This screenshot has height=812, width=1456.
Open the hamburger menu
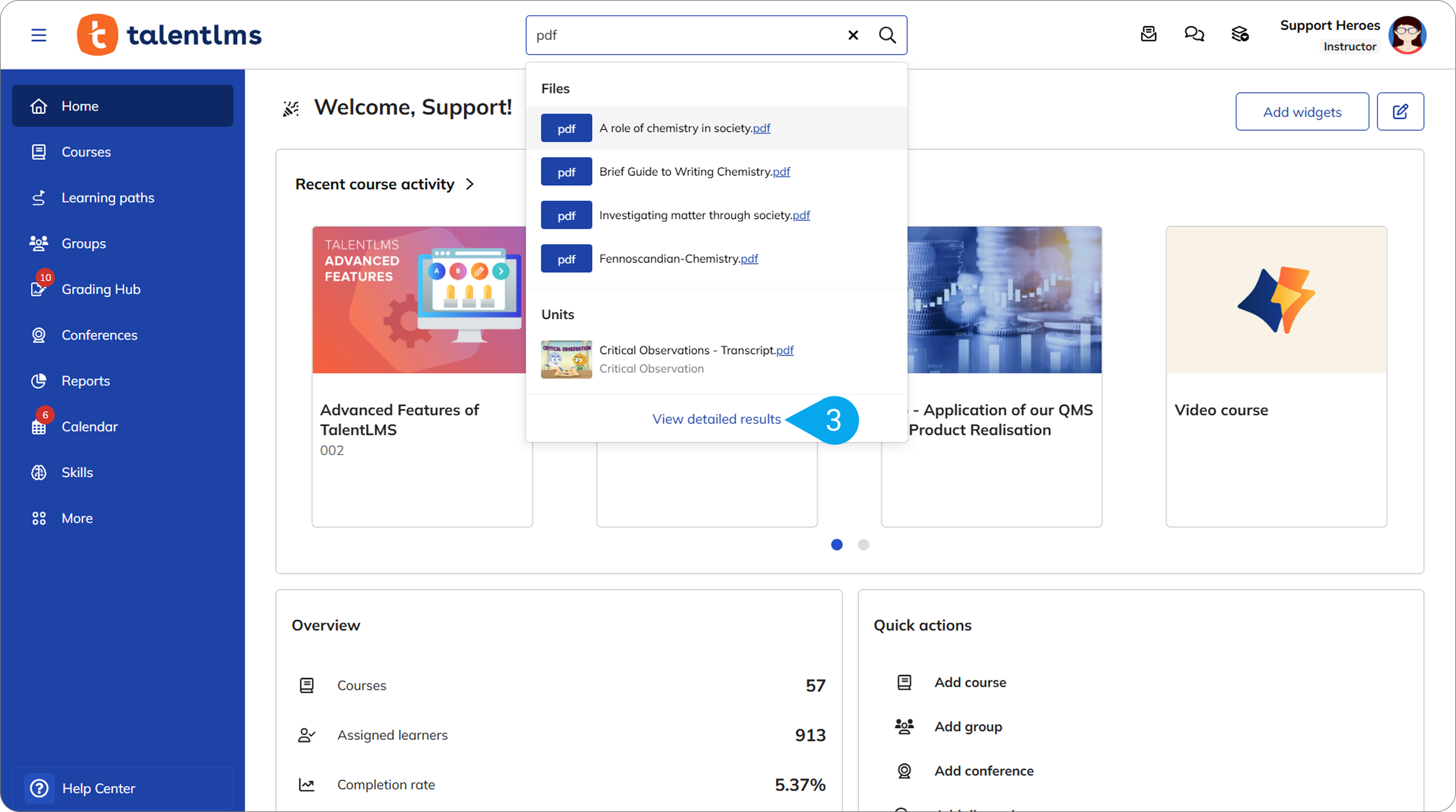tap(39, 35)
